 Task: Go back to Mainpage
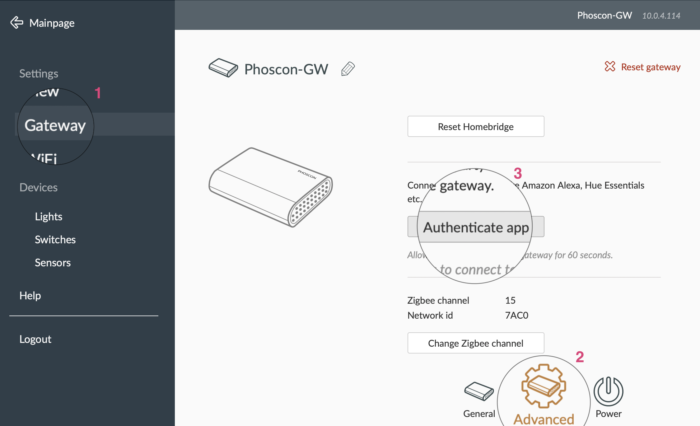(52, 23)
